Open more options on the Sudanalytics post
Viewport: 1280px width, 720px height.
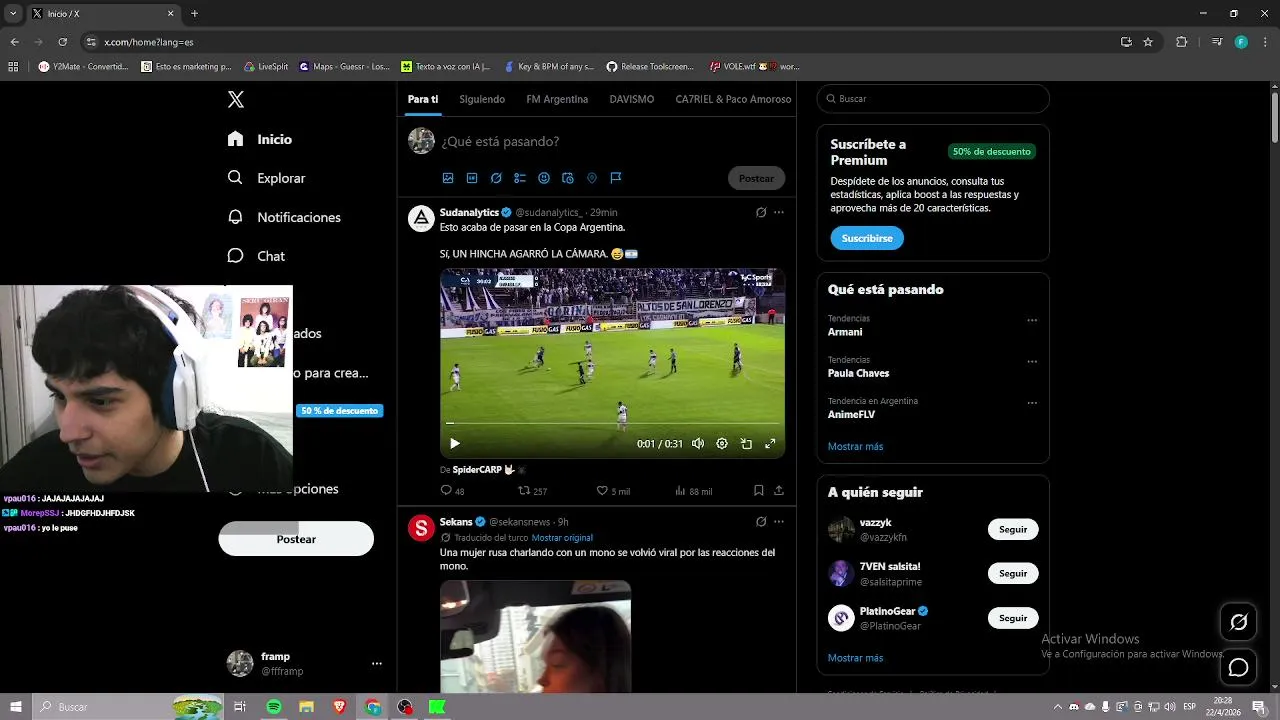click(x=779, y=212)
